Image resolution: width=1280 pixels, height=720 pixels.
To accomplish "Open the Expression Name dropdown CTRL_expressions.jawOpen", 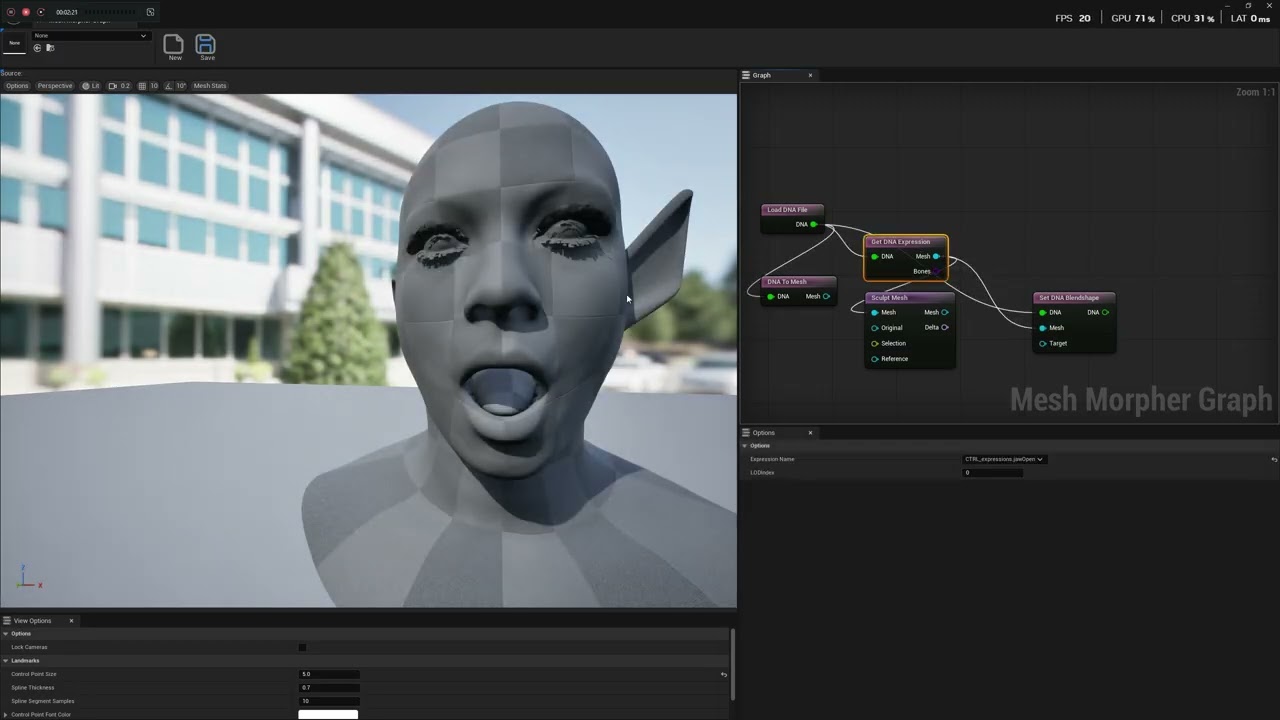I will point(1004,459).
